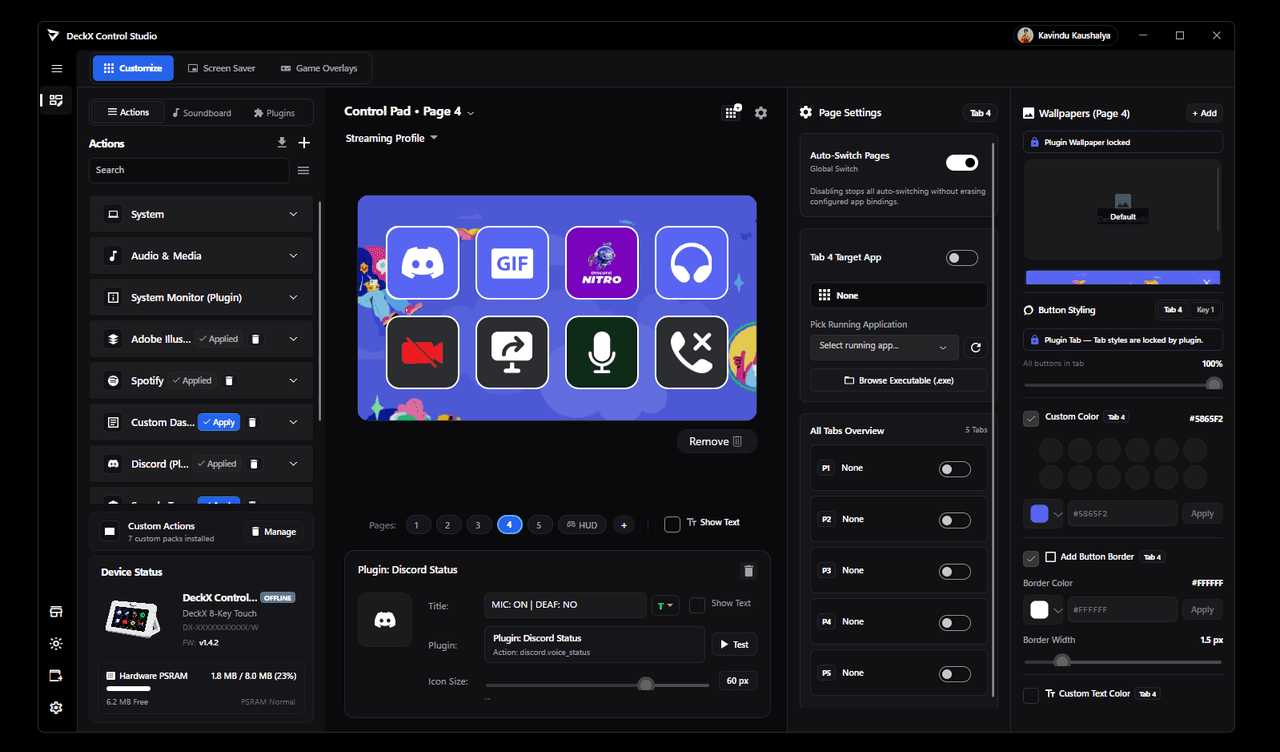Adjust the Icon Size slider
The width and height of the screenshot is (1280, 752).
597,685
